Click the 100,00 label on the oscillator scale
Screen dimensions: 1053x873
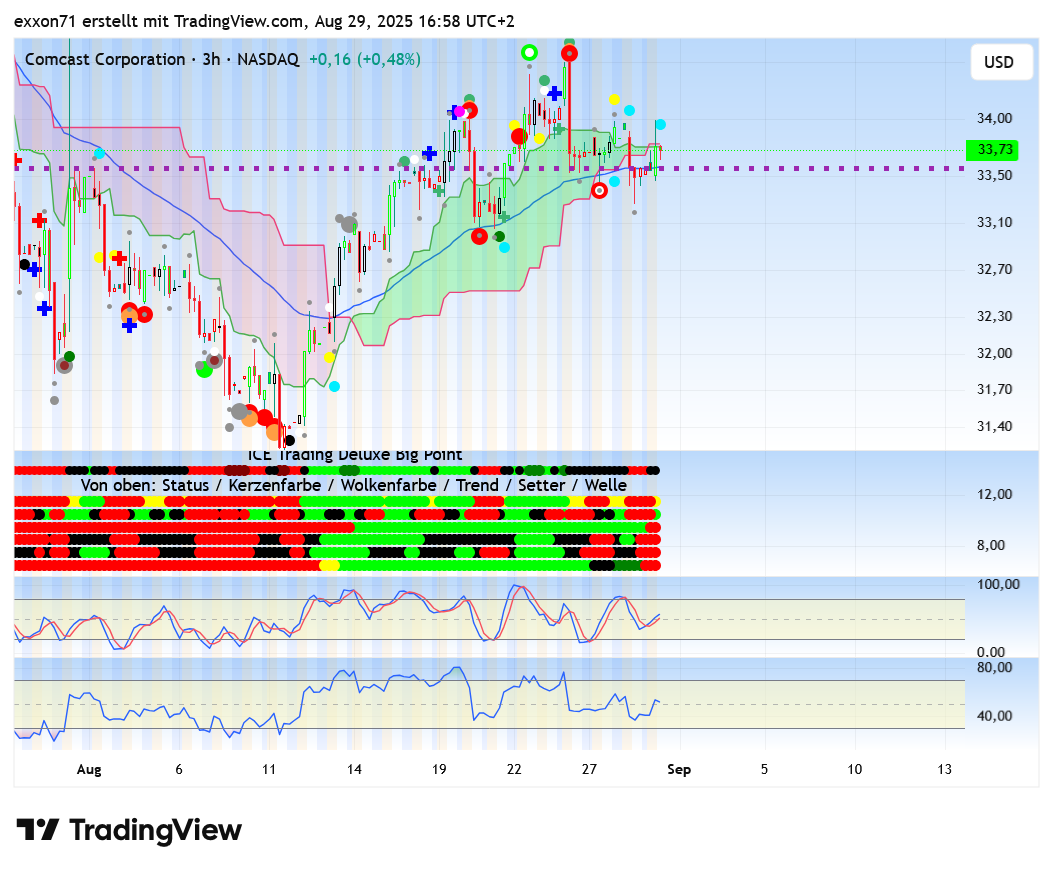tap(997, 584)
